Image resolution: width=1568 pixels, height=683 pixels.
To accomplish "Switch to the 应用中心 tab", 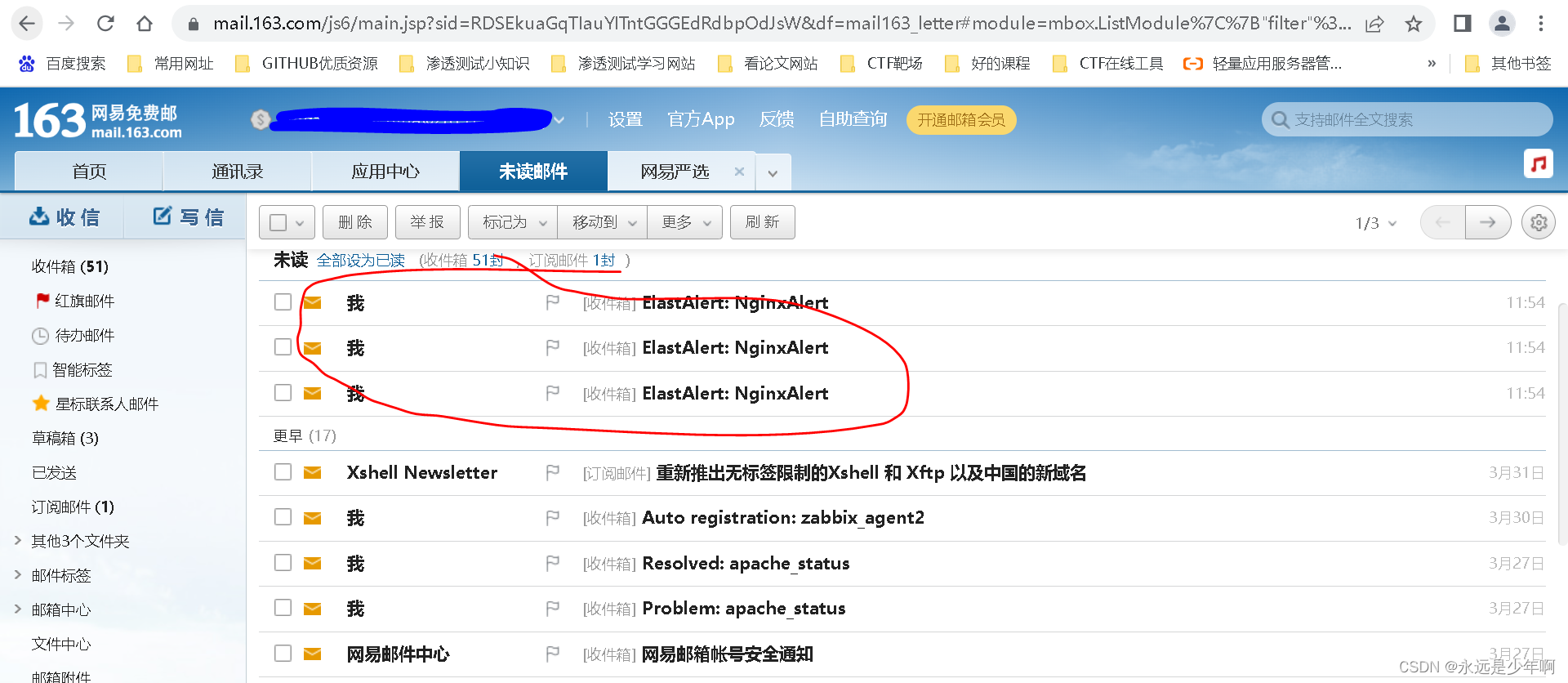I will coord(385,172).
